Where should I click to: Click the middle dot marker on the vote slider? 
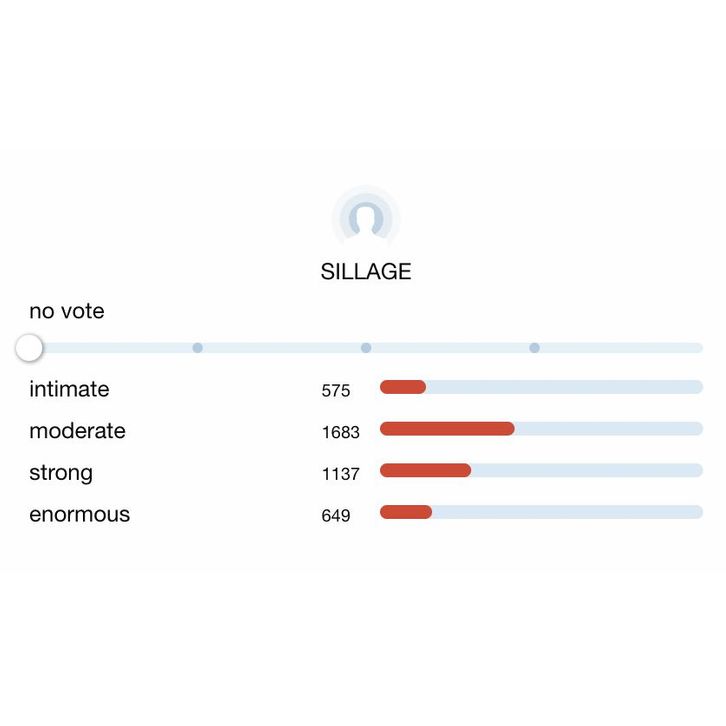tap(366, 348)
